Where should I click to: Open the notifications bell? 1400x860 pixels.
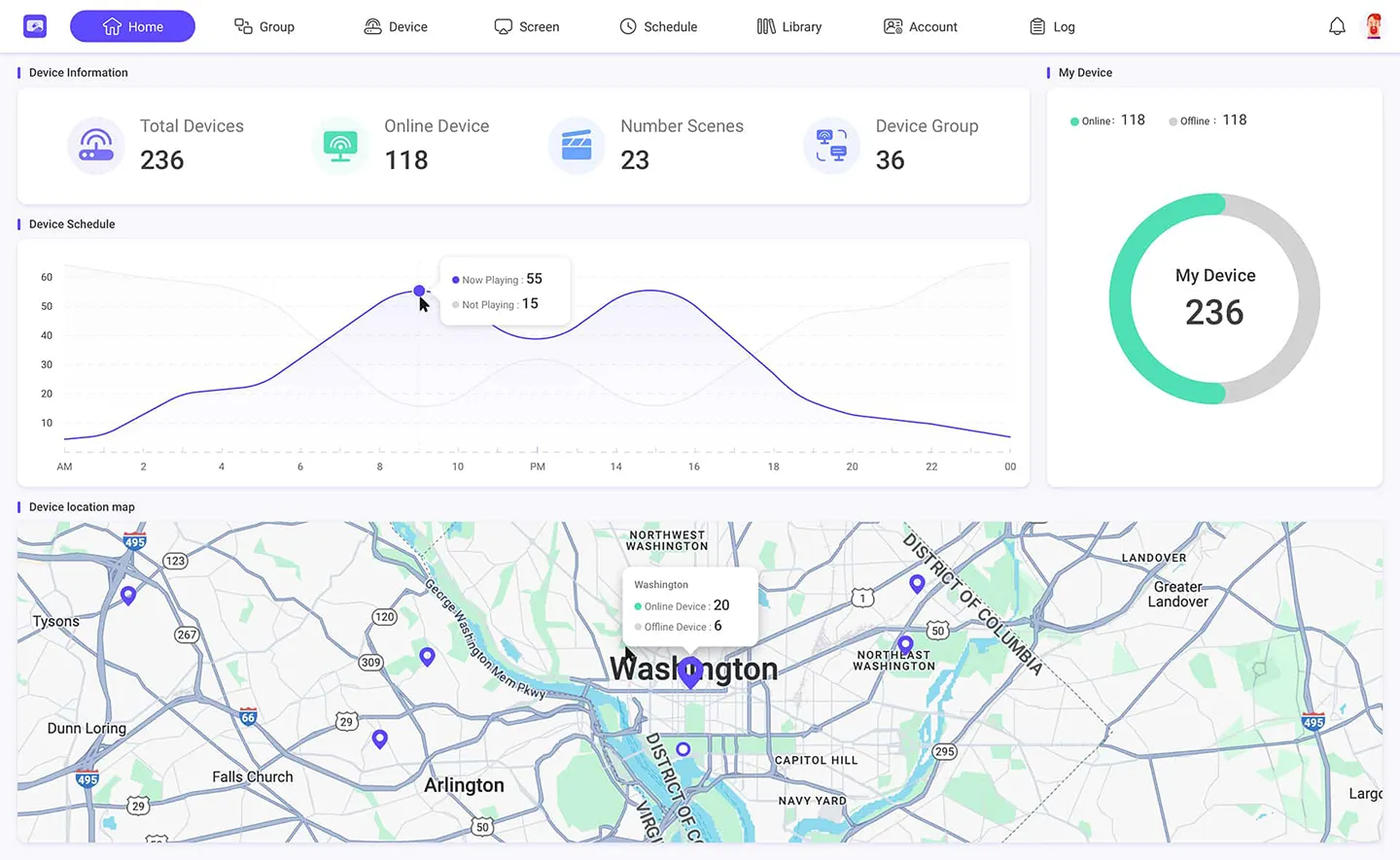1337,26
